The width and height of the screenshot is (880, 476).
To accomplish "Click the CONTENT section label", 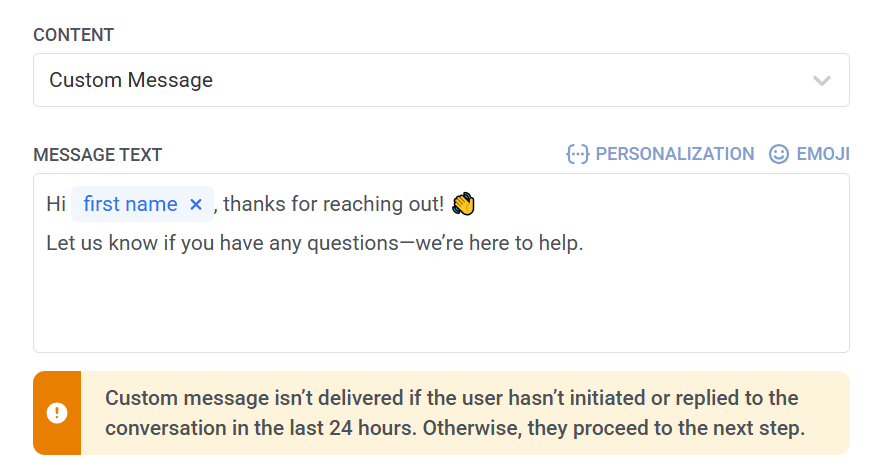I will [74, 35].
